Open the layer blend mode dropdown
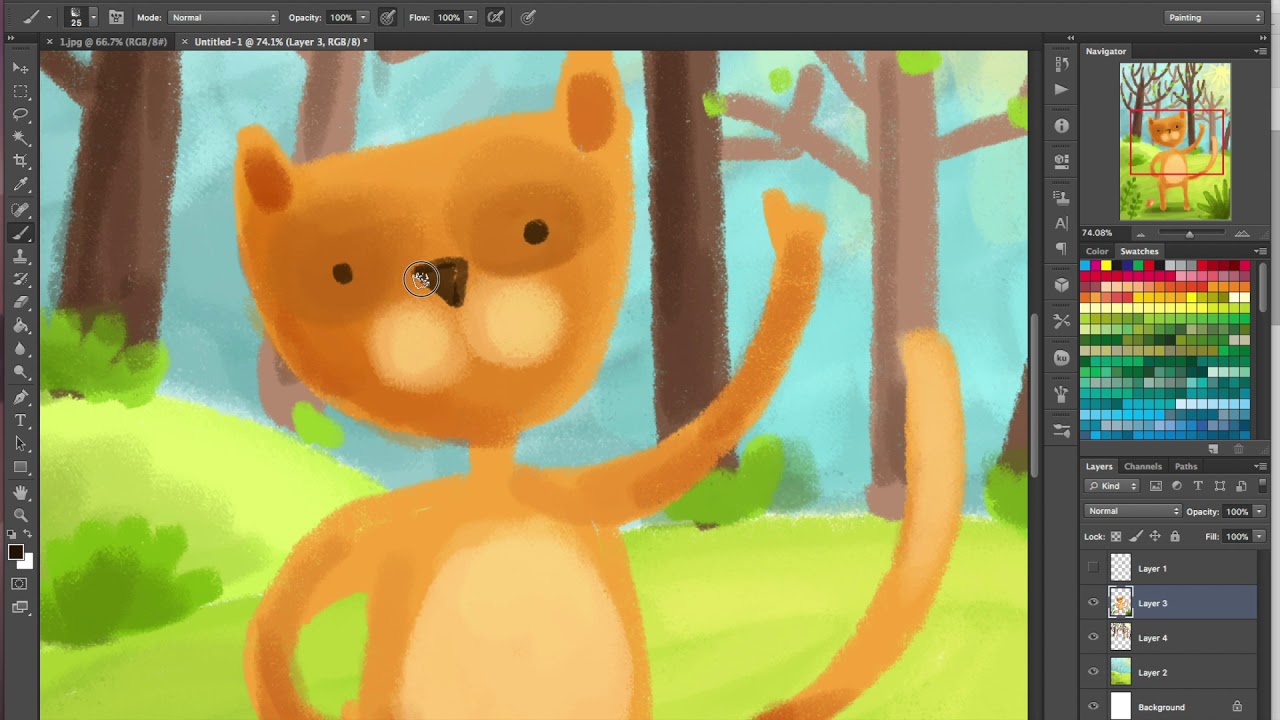This screenshot has width=1280, height=720. [x=1133, y=511]
